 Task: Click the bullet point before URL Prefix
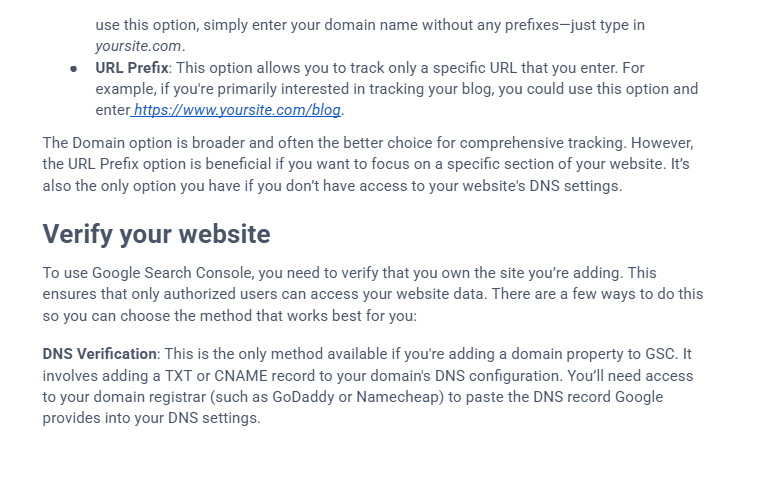click(74, 68)
